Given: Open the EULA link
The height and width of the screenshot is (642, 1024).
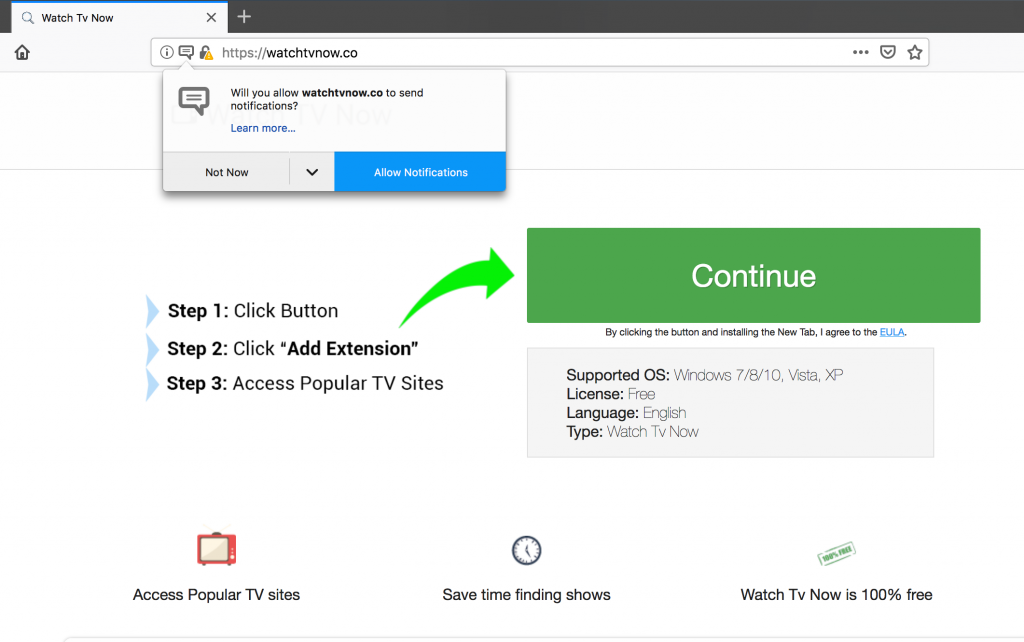Looking at the screenshot, I should (891, 332).
